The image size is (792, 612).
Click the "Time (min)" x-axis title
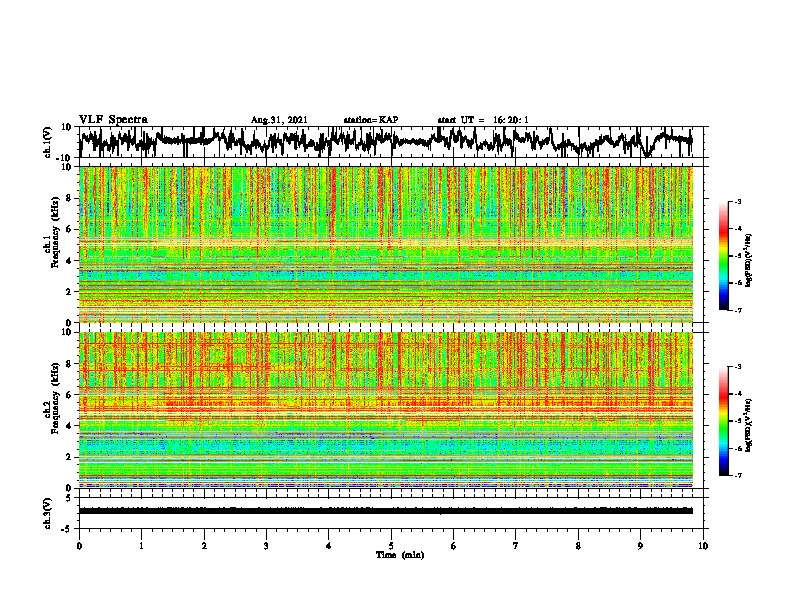400,555
